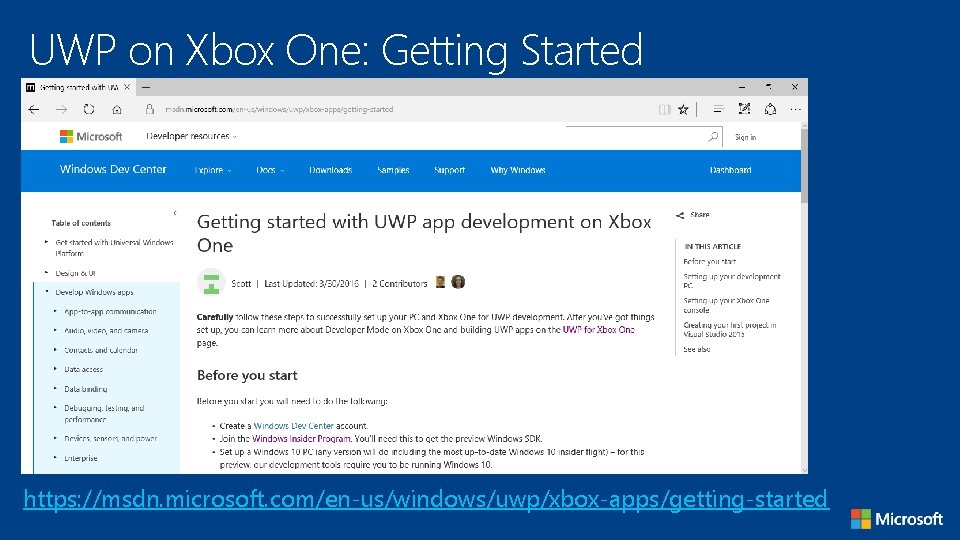Screen dimensions: 960x540
Task: Follow the UWP for Xbox One link
Action: pos(598,329)
